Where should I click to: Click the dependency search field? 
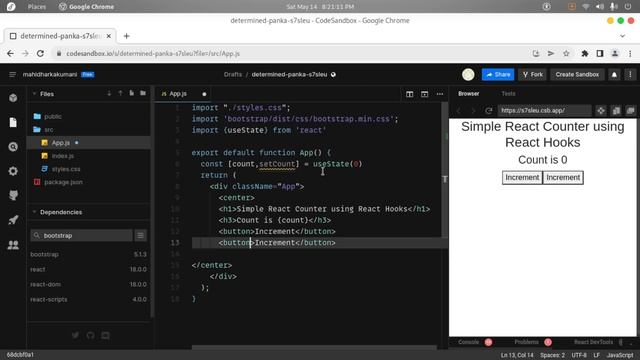click(81, 236)
